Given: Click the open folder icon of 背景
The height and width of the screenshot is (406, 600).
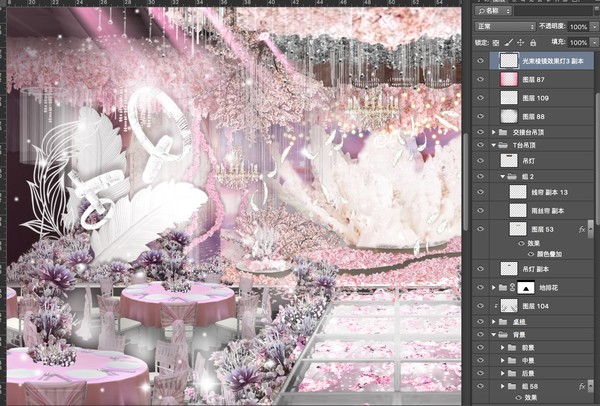Looking at the screenshot, I should [x=503, y=335].
